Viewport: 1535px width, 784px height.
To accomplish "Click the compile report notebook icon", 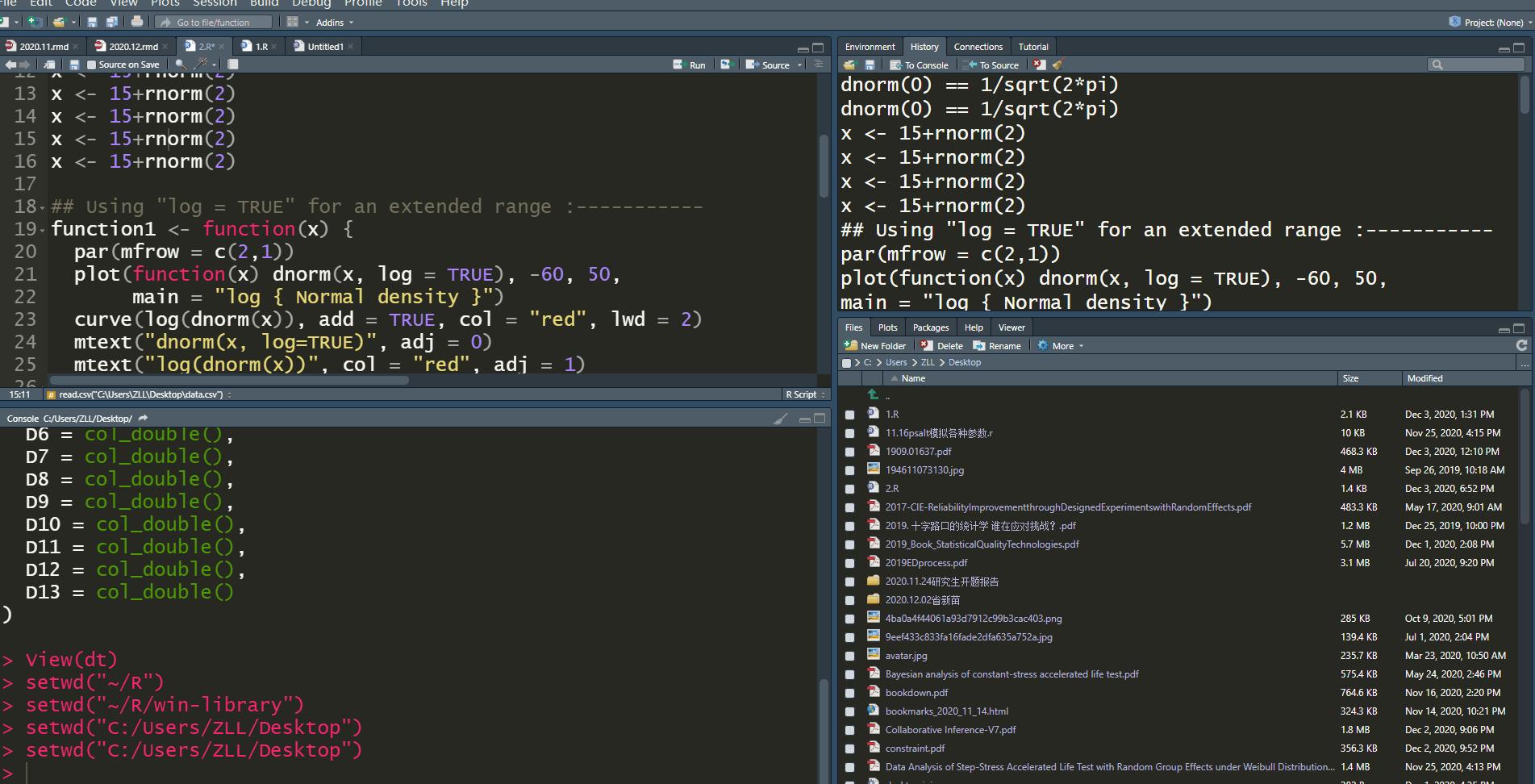I will [232, 65].
